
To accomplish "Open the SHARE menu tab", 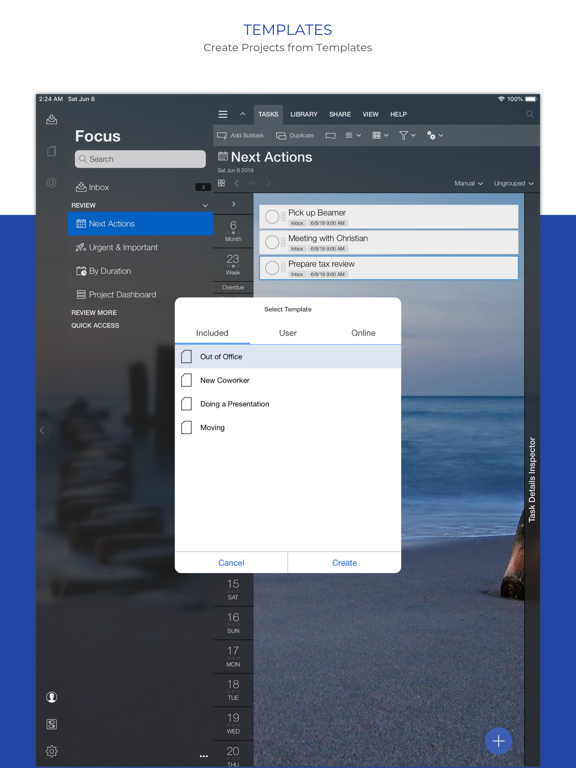I will point(340,114).
